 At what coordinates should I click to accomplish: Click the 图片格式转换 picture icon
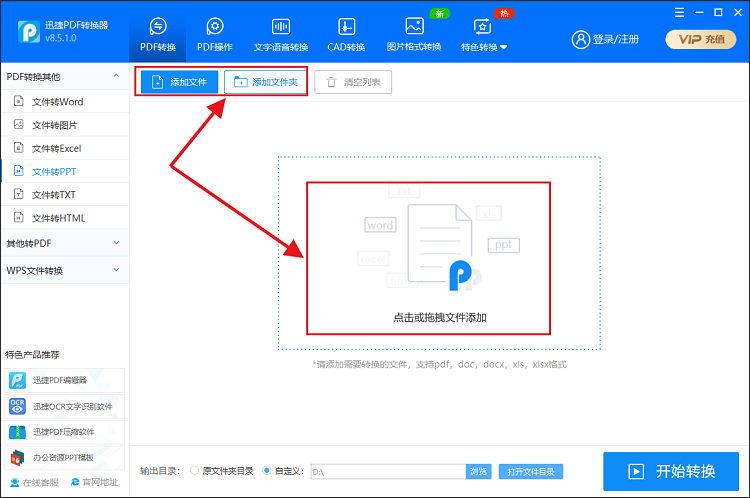tap(414, 26)
